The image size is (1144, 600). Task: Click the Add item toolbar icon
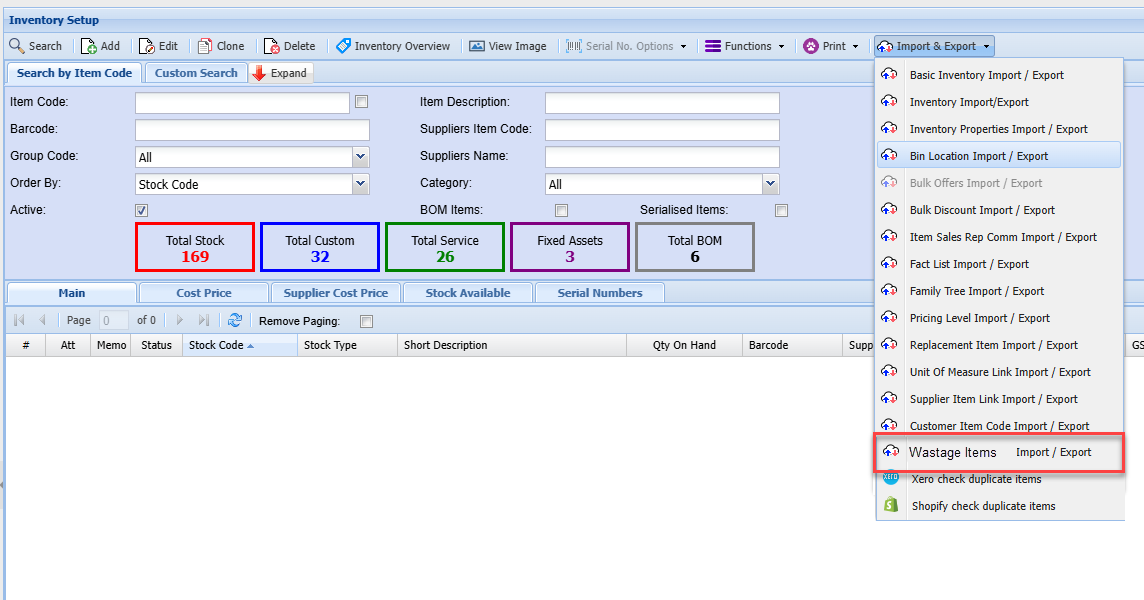pyautogui.click(x=89, y=46)
